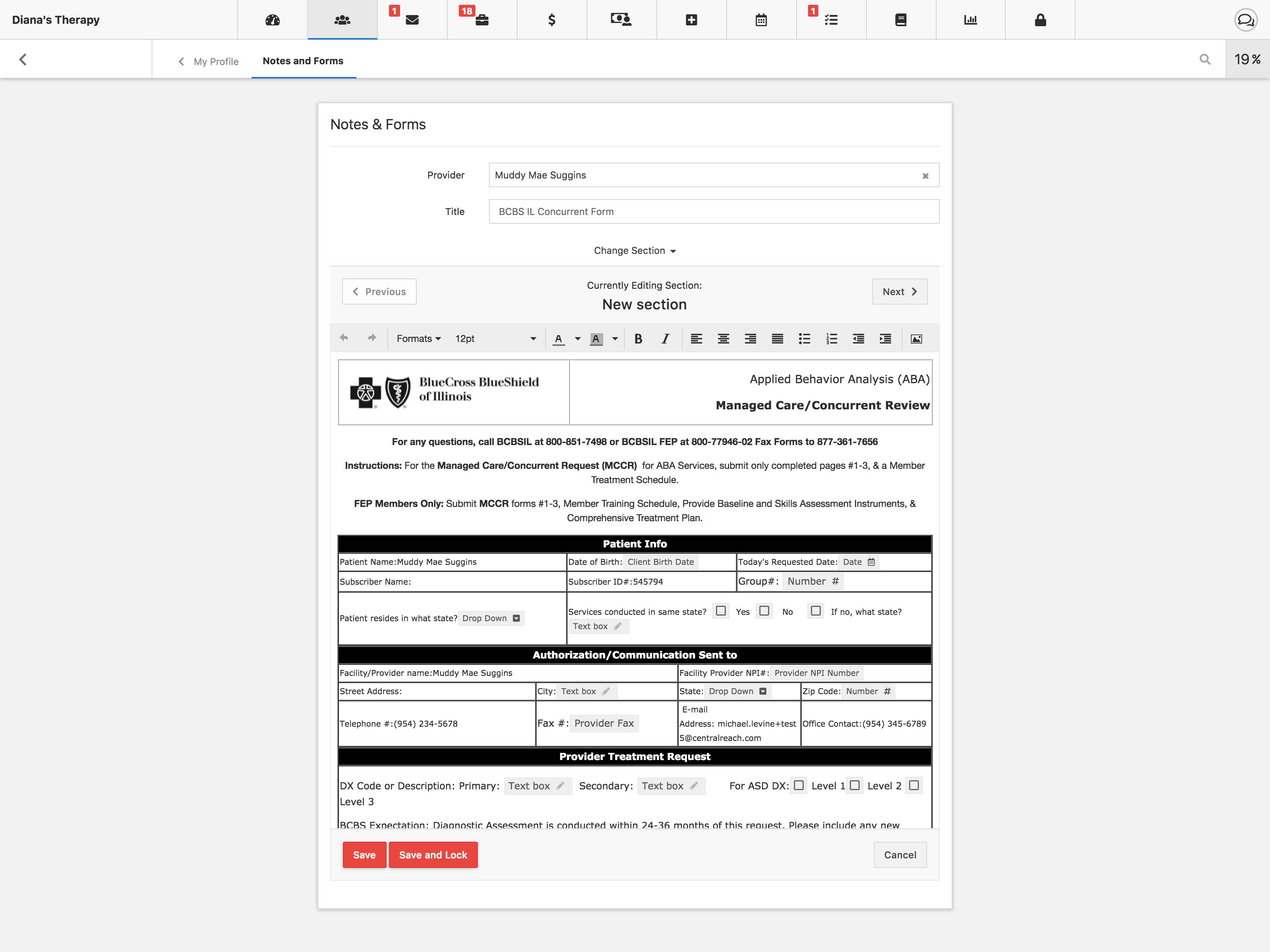
Task: Open patient resides state Drop Down
Action: (x=491, y=618)
